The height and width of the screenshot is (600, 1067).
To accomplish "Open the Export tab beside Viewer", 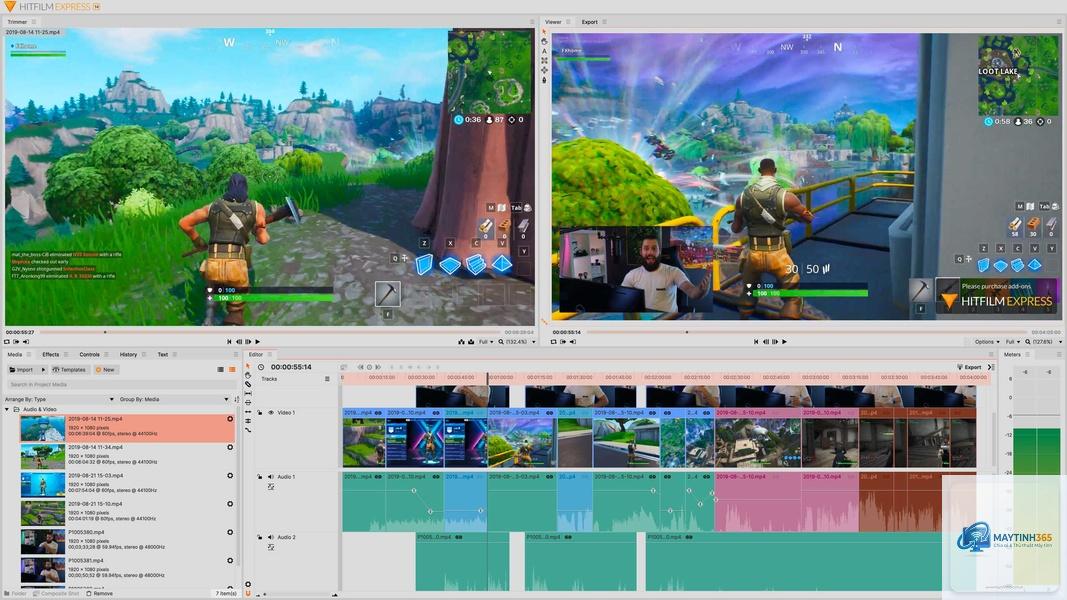I will [x=589, y=22].
